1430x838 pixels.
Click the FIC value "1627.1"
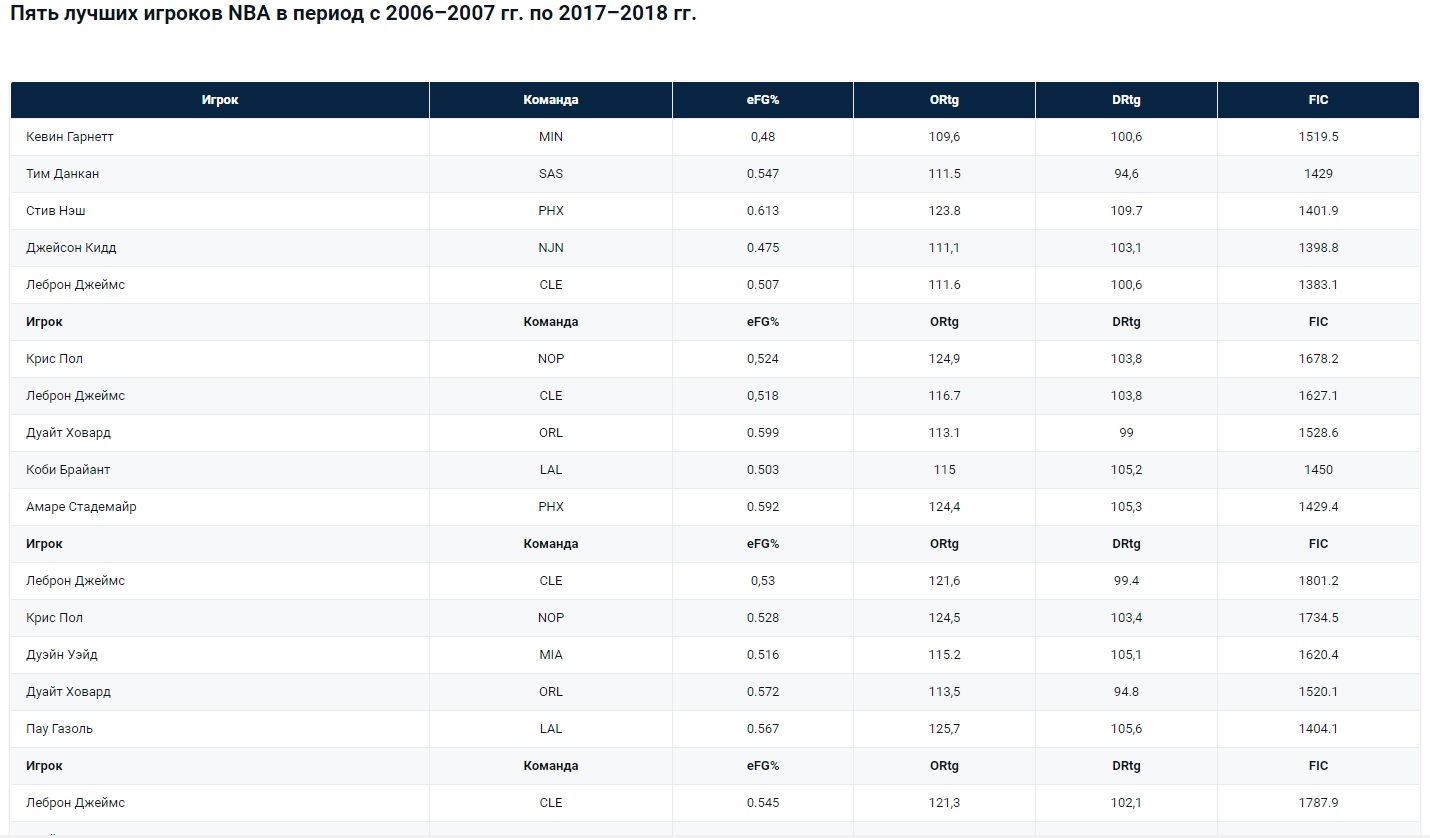[1318, 396]
